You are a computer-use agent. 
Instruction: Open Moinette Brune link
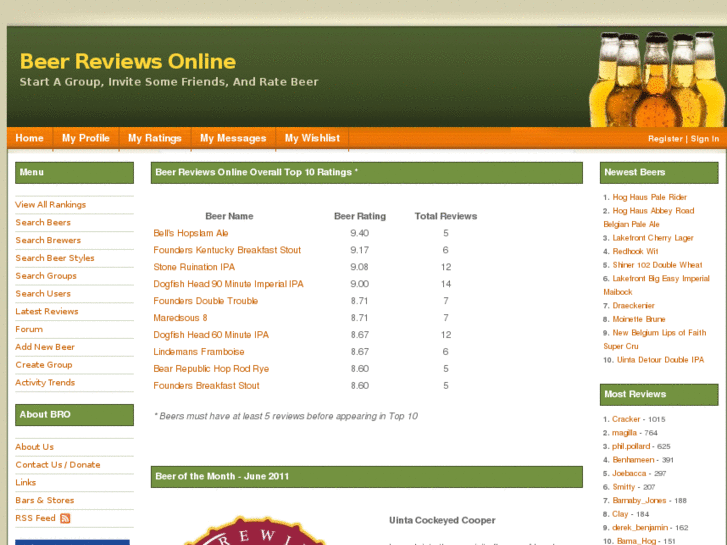coord(639,319)
